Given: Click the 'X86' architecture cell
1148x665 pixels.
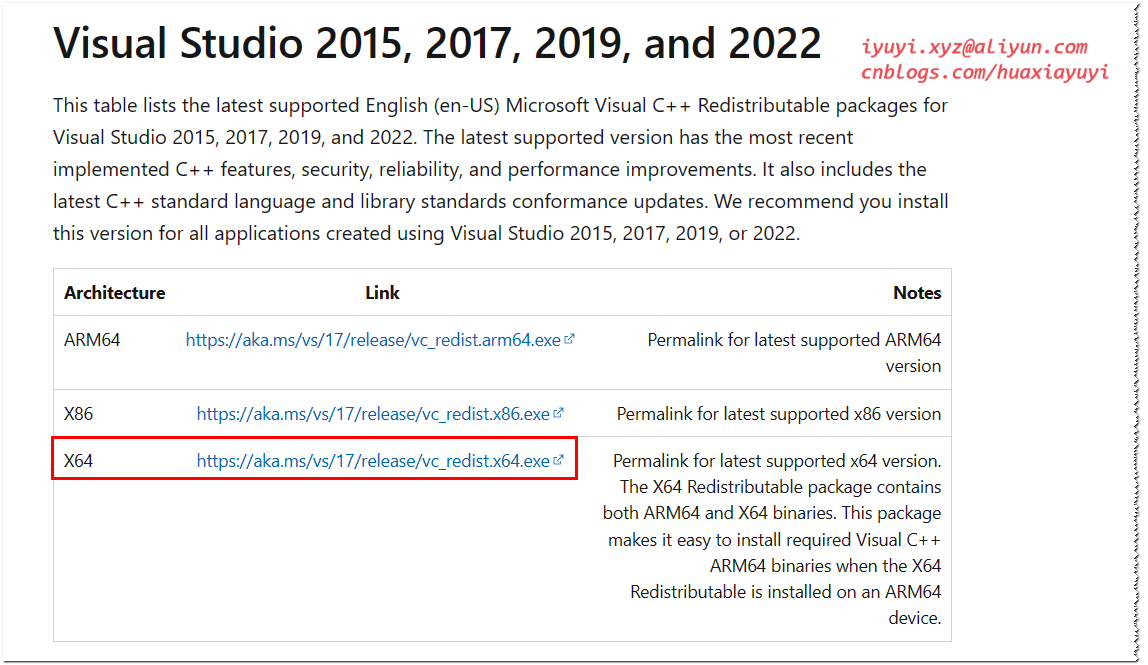Looking at the screenshot, I should 78,415.
